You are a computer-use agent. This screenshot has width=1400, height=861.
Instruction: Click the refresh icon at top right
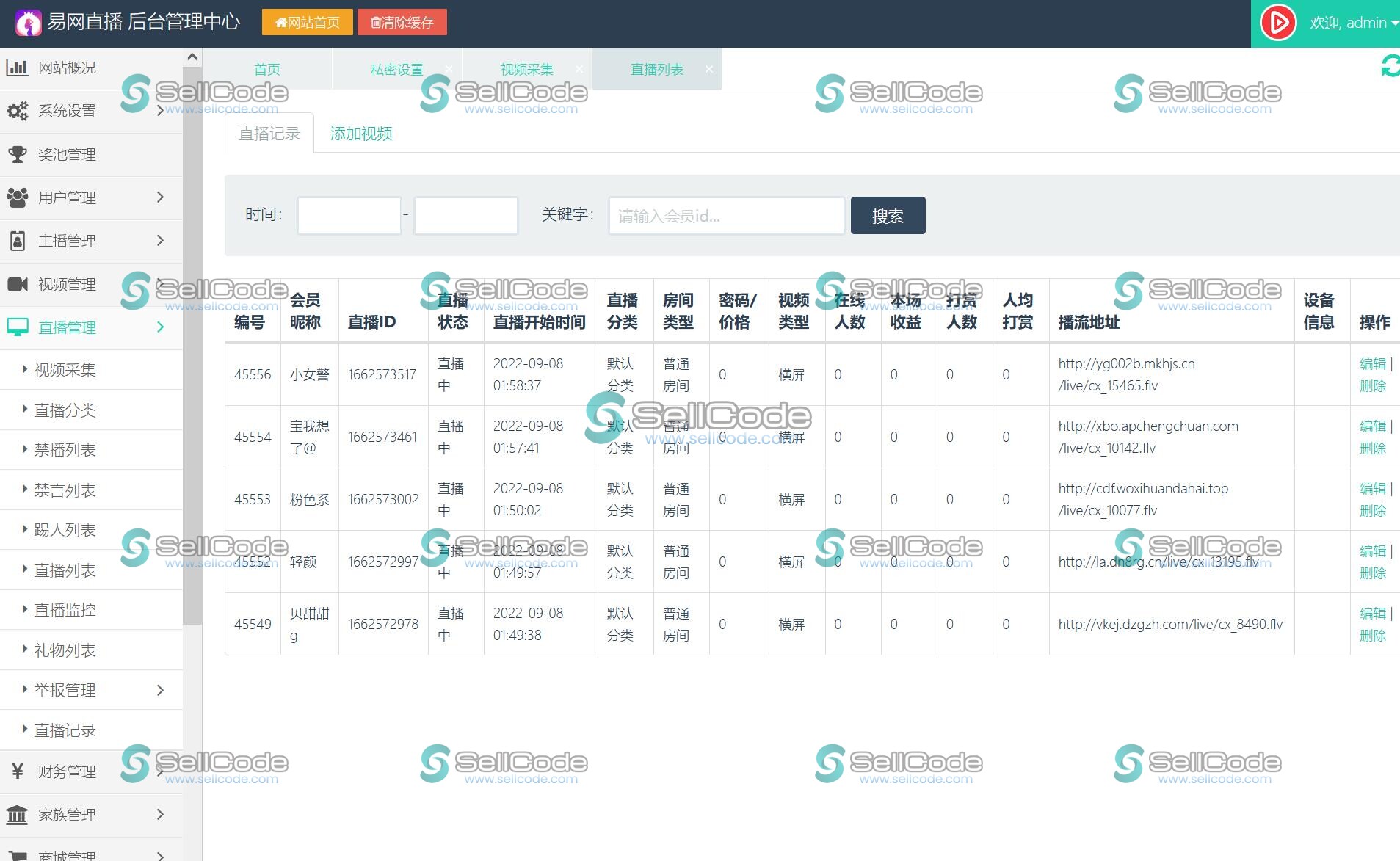(1390, 66)
